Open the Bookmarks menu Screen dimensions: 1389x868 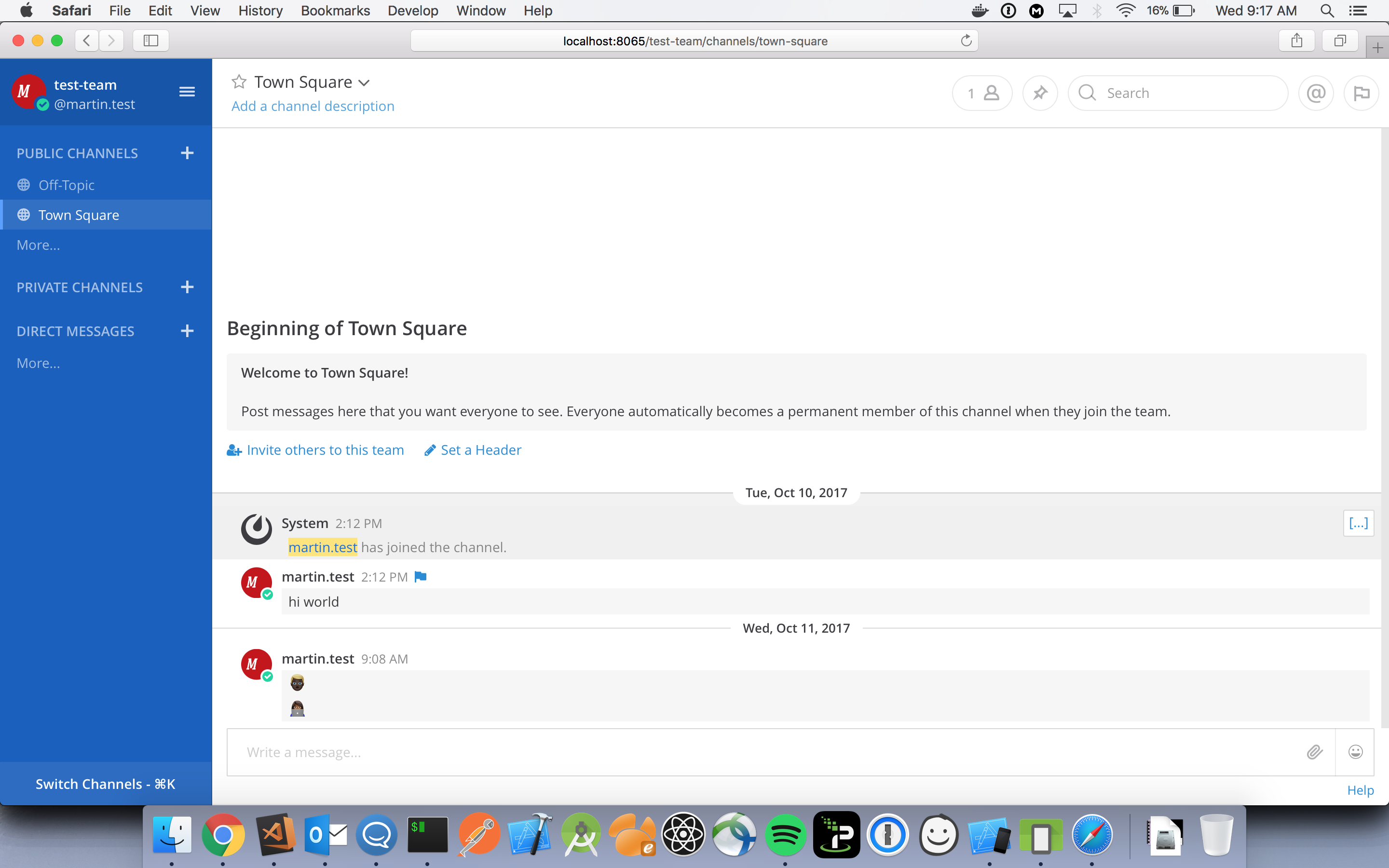[x=335, y=10]
